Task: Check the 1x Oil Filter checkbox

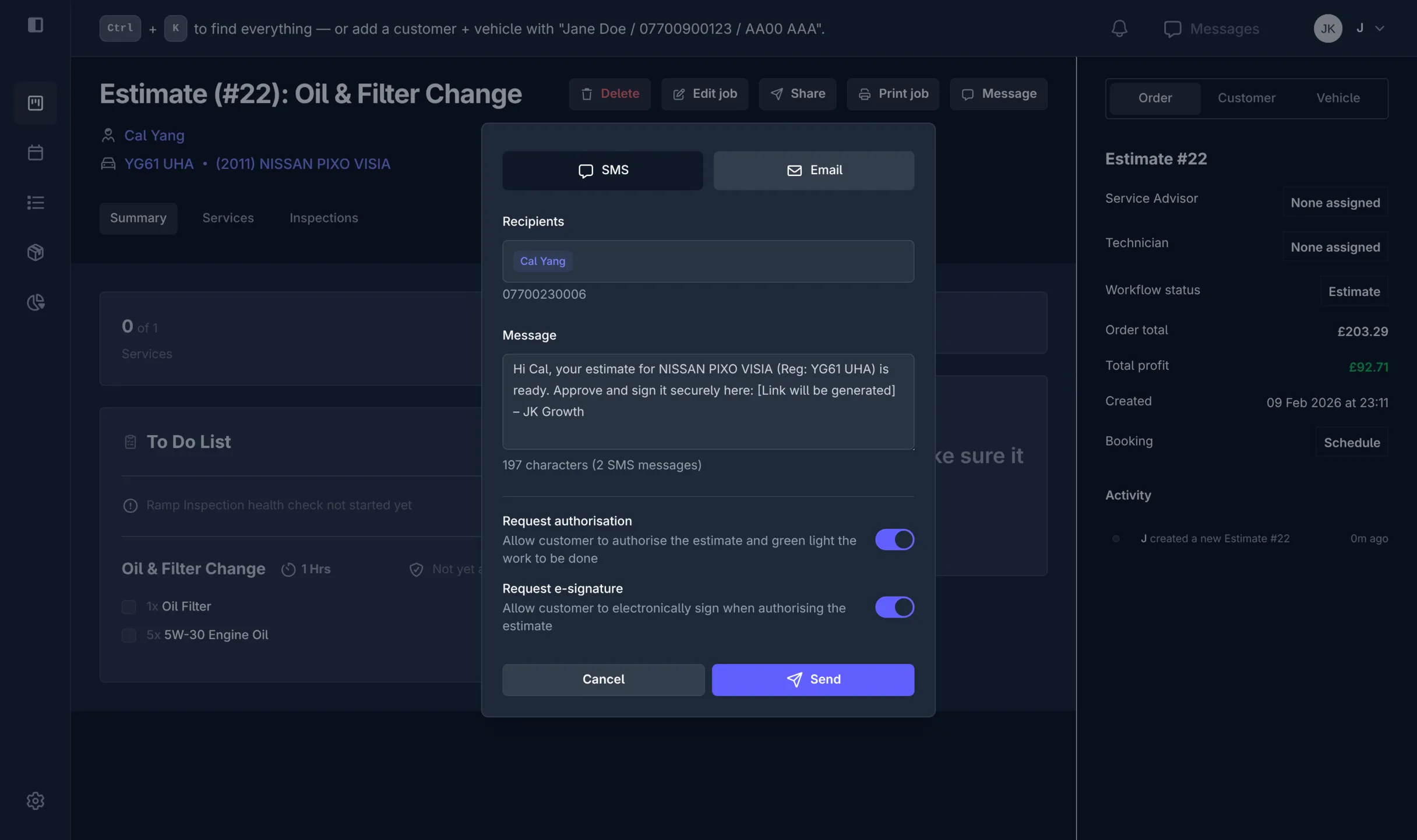Action: tap(129, 606)
